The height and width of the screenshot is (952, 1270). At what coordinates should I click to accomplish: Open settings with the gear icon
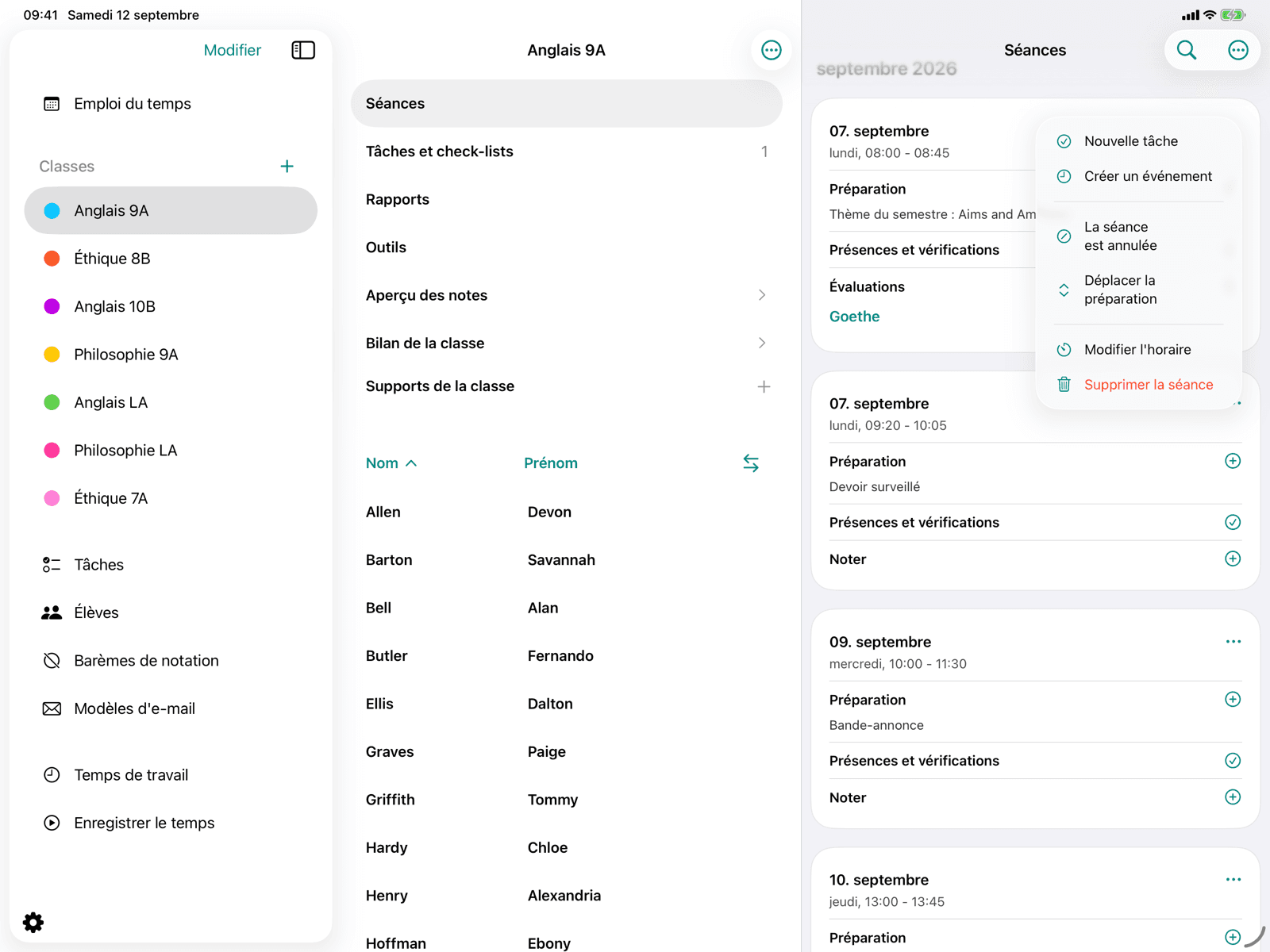33,922
